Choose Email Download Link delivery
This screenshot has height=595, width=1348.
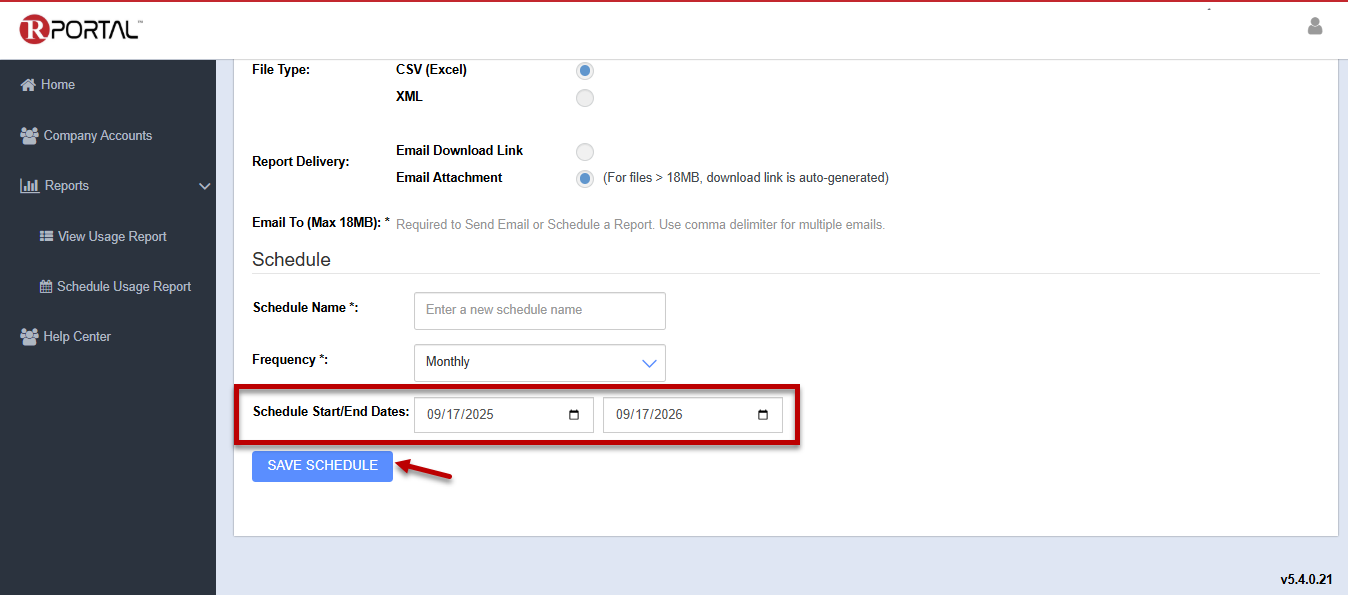(x=585, y=152)
